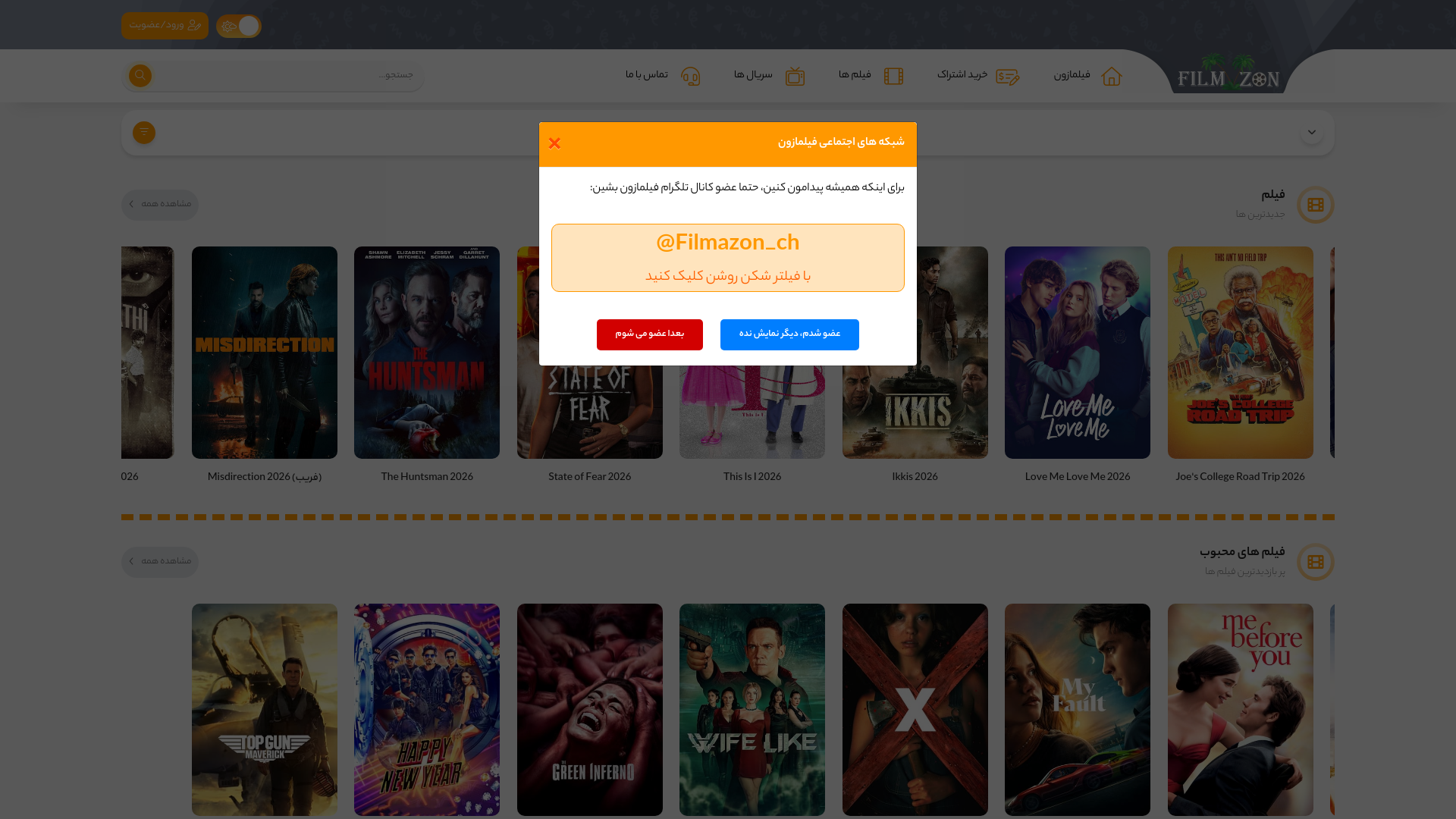Open the Me Before You poster
Screen dimensions: 1456x819
[1241, 710]
